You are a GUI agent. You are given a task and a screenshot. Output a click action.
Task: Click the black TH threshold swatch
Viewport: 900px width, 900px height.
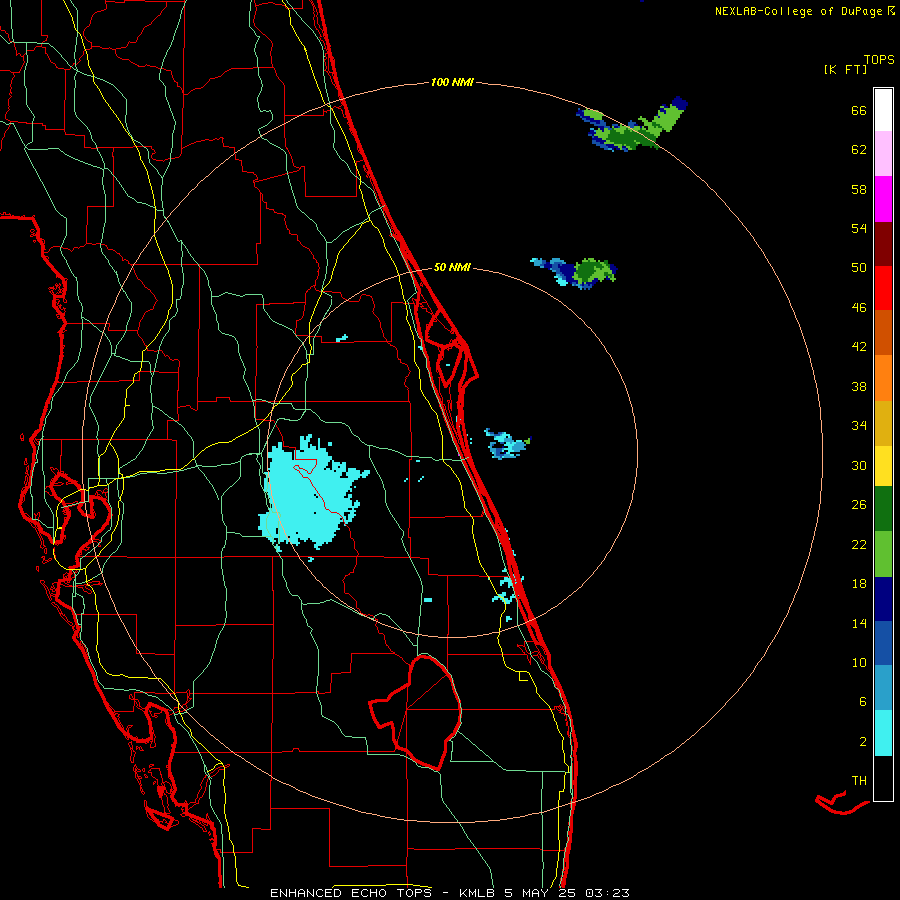[x=883, y=778]
